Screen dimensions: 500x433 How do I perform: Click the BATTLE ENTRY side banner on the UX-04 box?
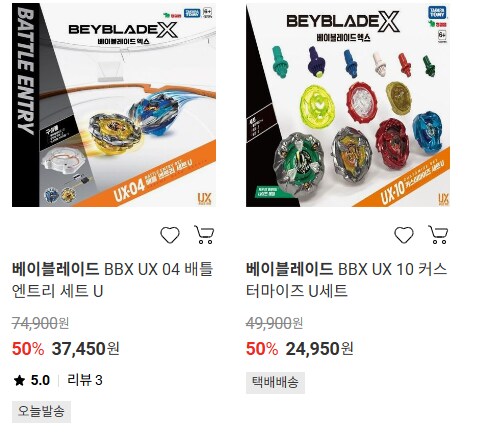pos(25,71)
